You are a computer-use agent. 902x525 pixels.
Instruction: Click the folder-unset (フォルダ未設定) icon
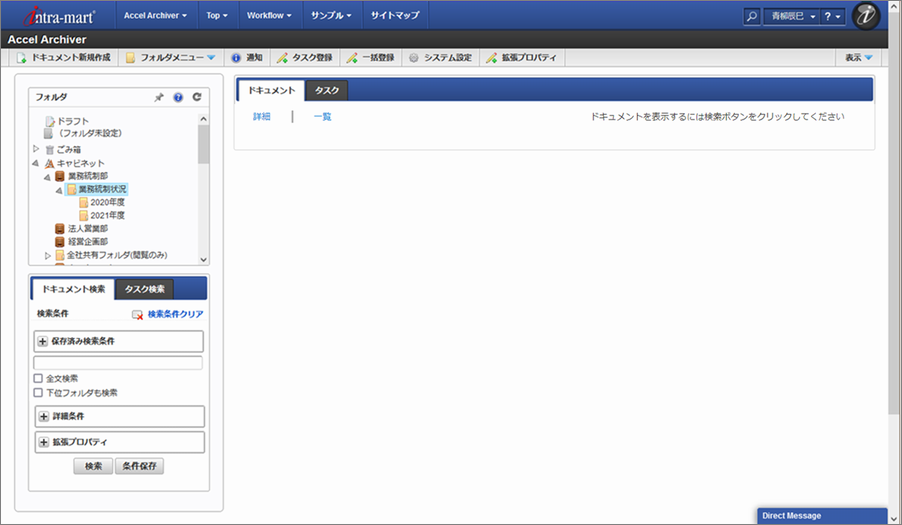tap(49, 133)
